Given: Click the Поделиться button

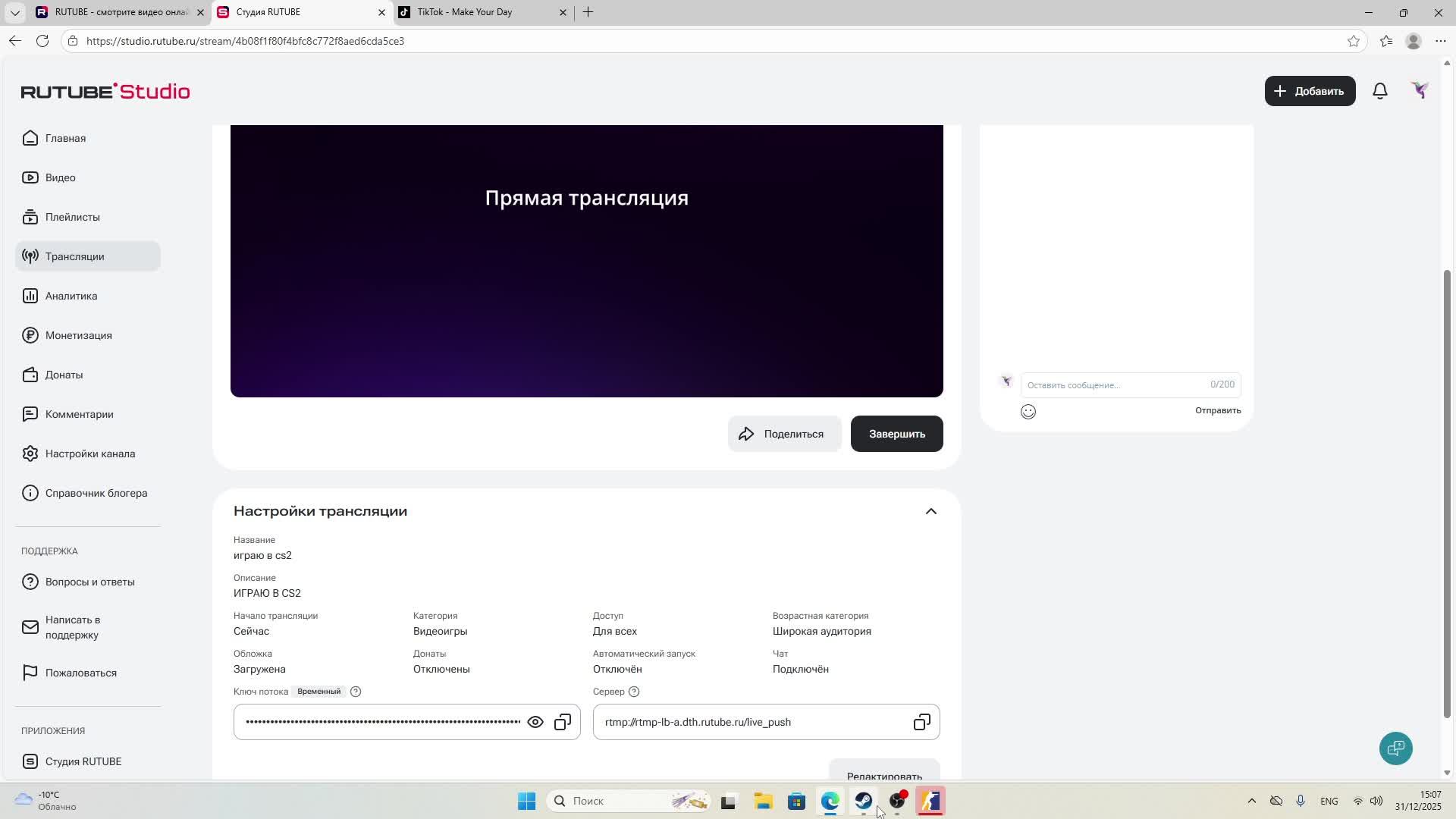Looking at the screenshot, I should point(784,434).
